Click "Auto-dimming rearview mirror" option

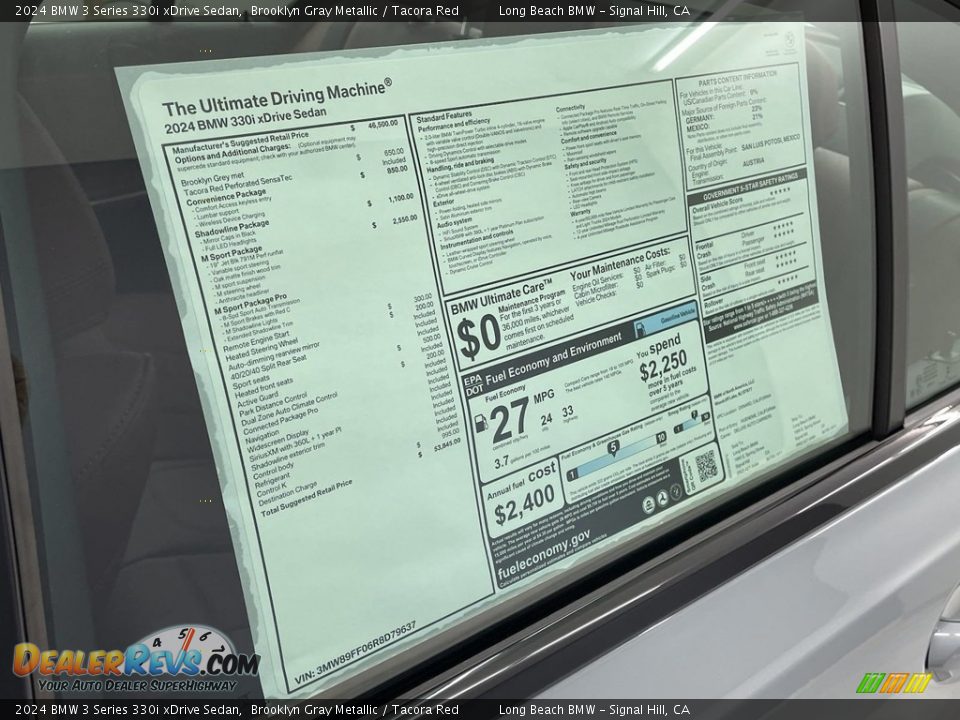click(274, 358)
